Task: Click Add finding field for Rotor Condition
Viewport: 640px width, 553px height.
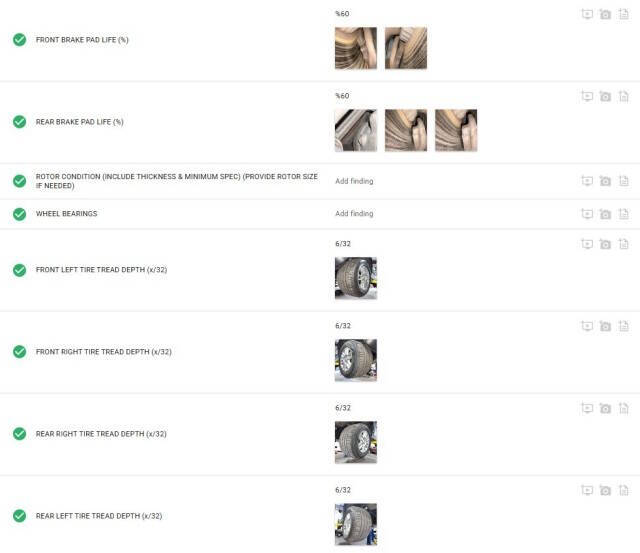Action: coord(354,181)
